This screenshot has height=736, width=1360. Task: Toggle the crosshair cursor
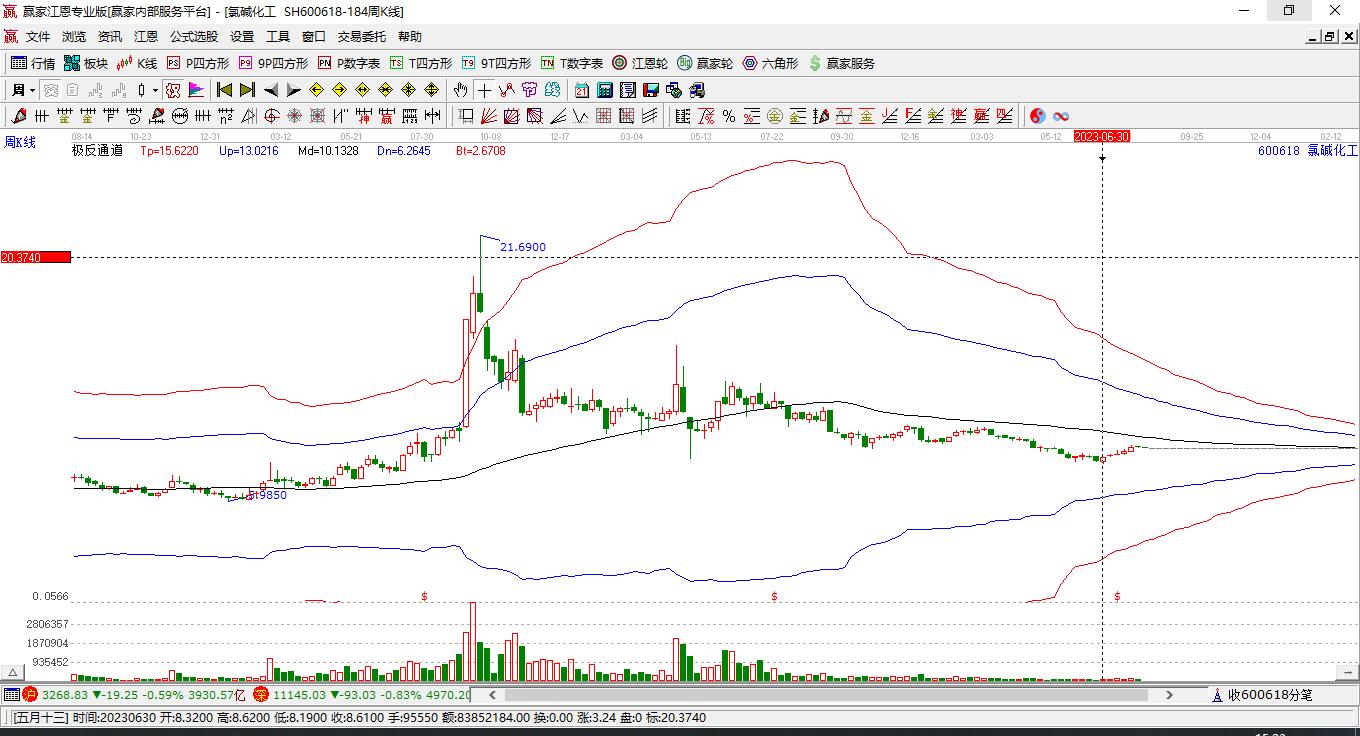pos(484,90)
